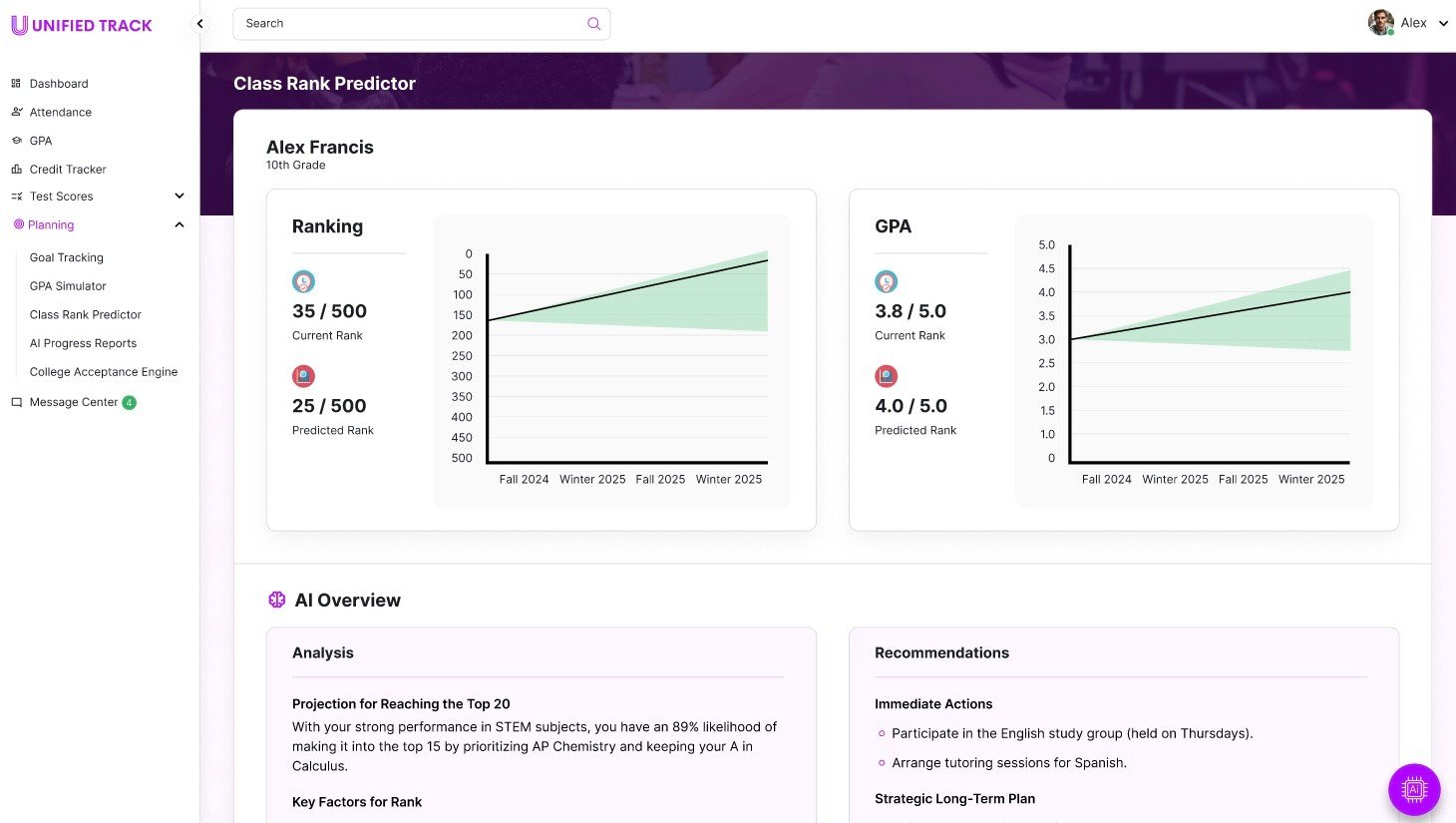Click the 35 / 500 current rank value
The height and width of the screenshot is (823, 1456).
coord(329,311)
